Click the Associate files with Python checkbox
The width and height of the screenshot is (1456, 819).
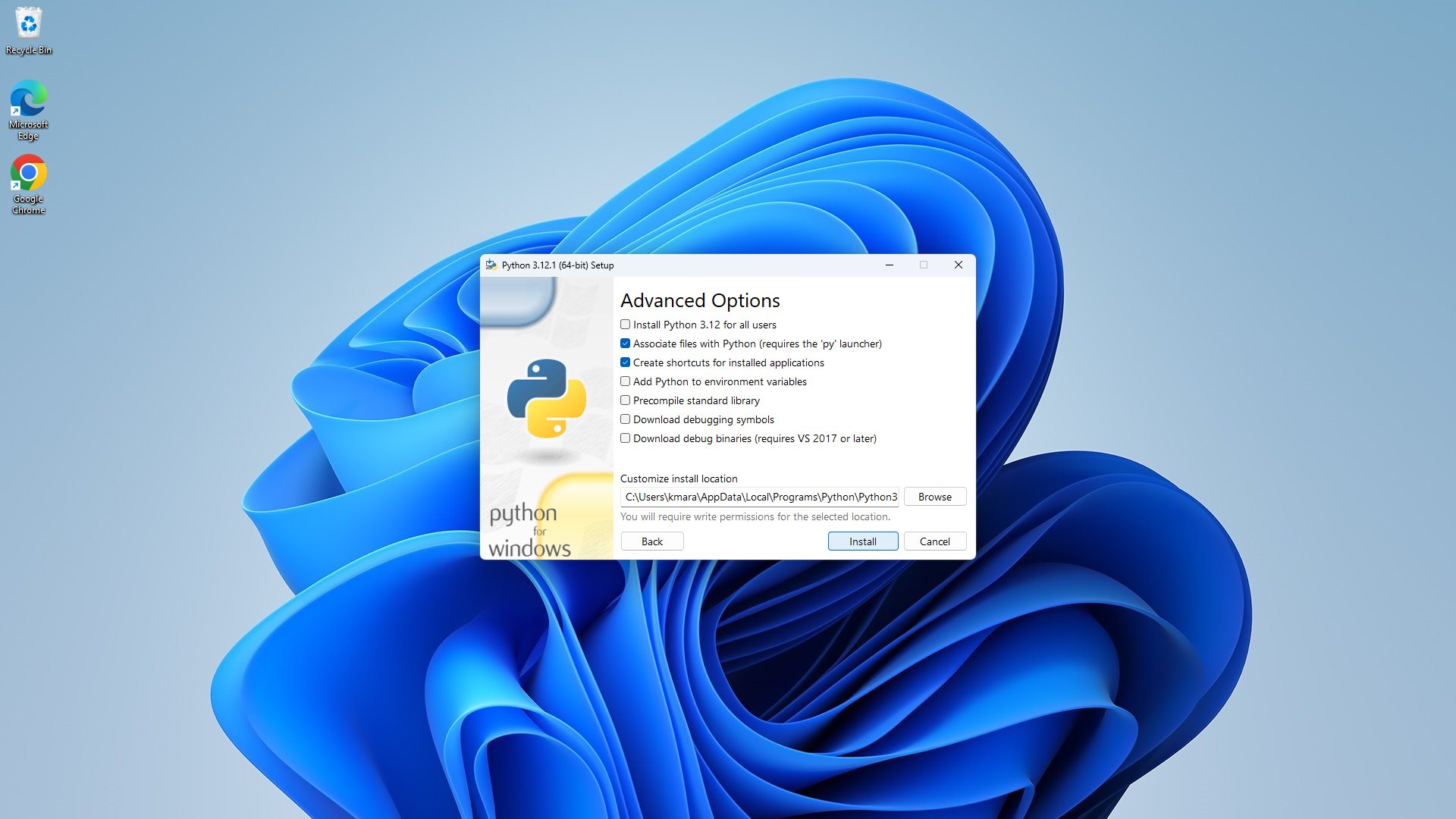tap(625, 343)
